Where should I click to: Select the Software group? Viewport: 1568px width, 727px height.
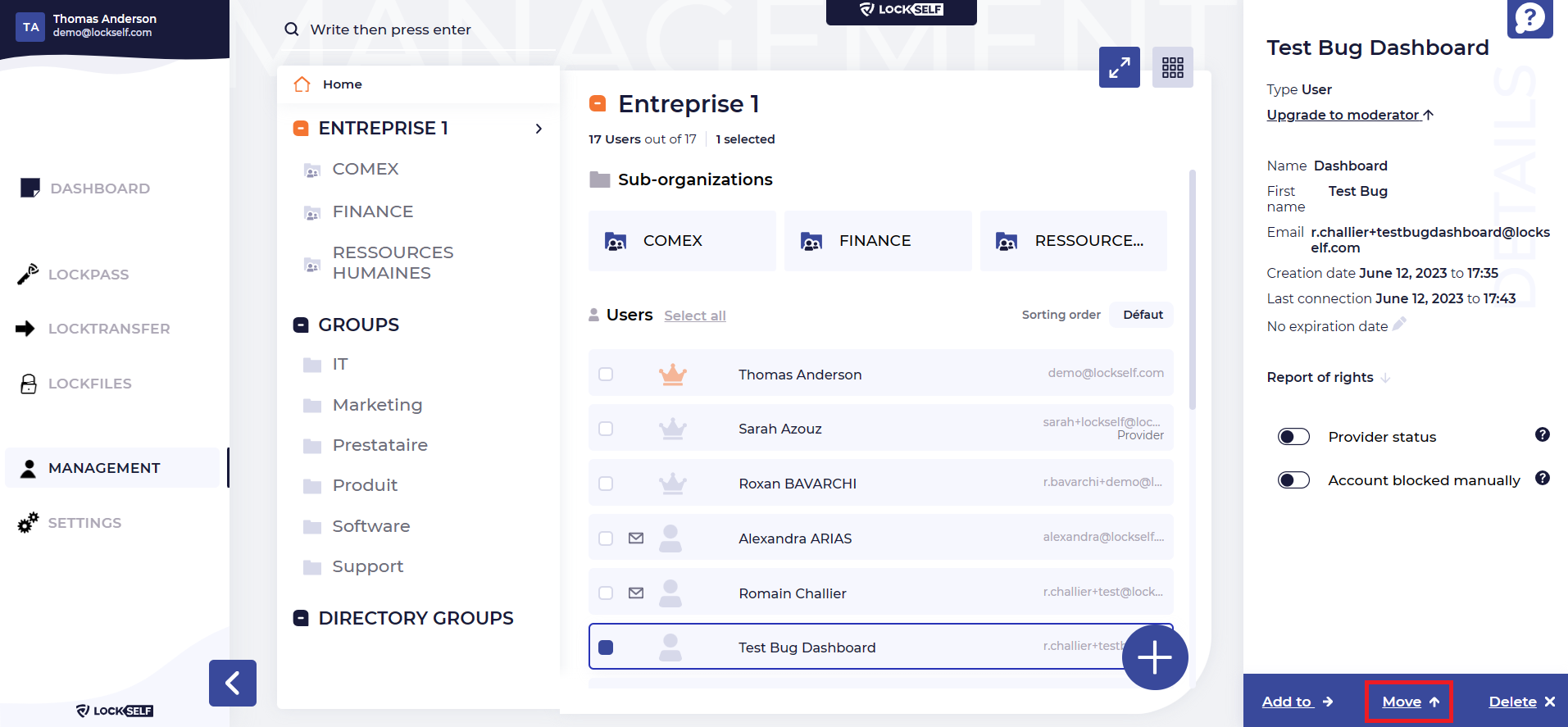coord(370,526)
